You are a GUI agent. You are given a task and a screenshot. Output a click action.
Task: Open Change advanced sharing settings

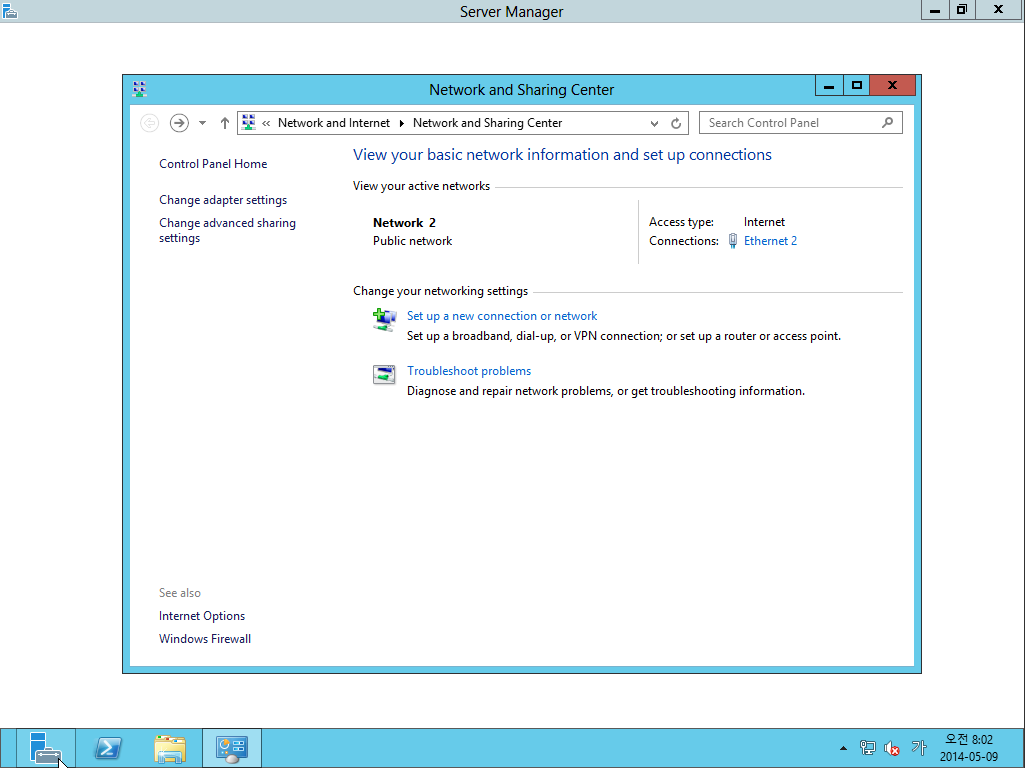(227, 230)
